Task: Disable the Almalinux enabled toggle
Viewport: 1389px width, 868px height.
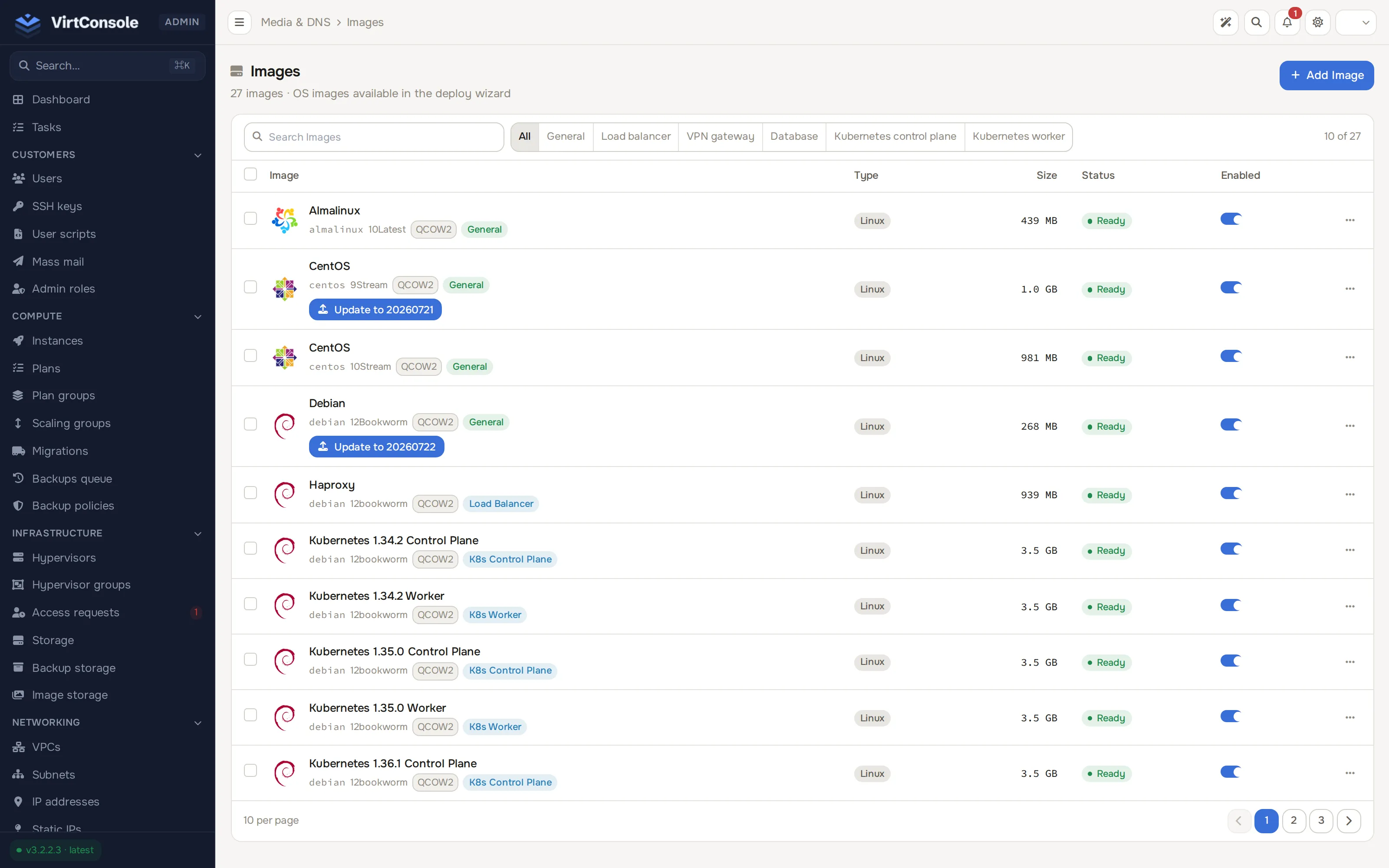Action: pyautogui.click(x=1231, y=219)
